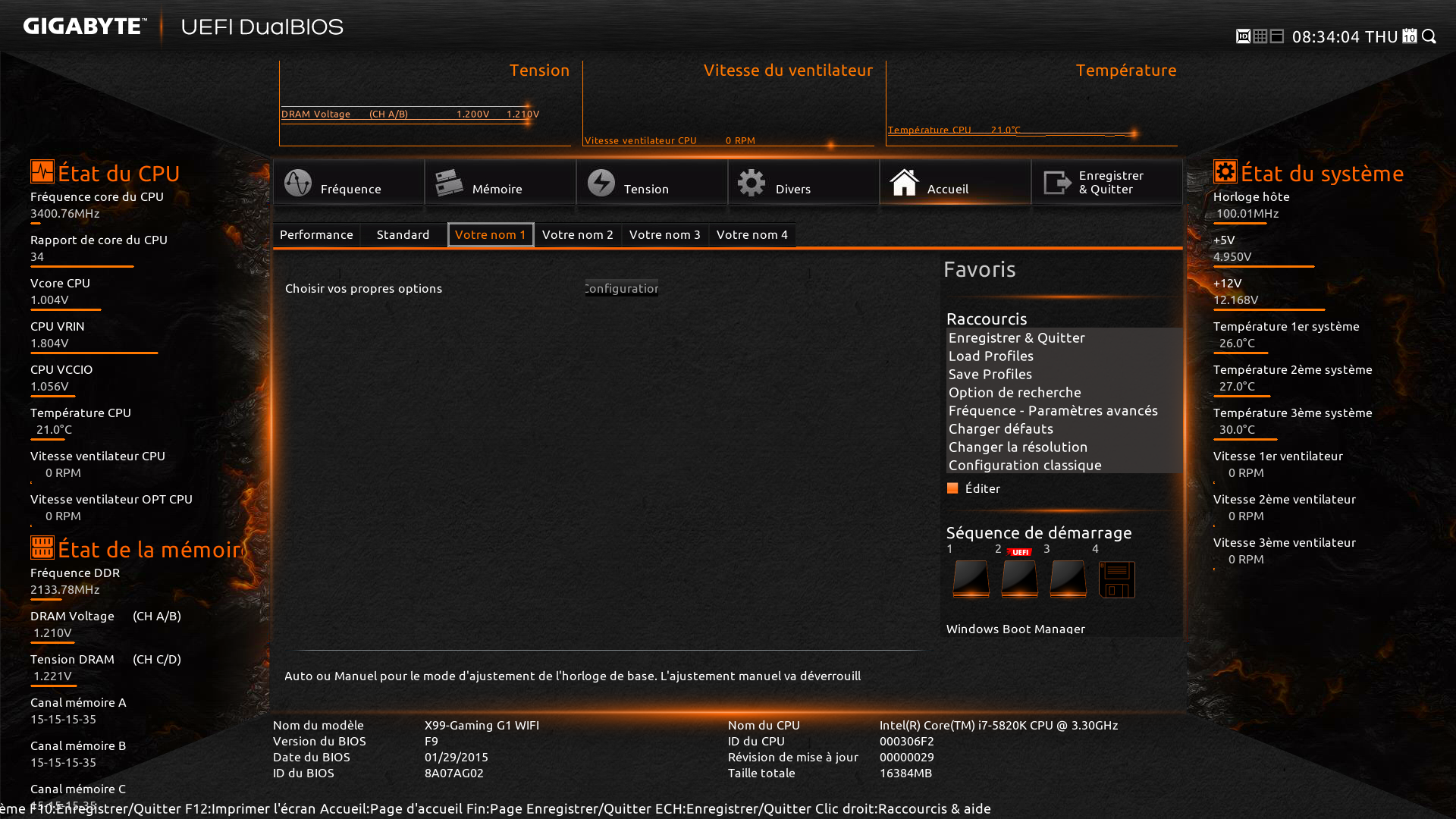Switch to Configuration classique
The height and width of the screenshot is (819, 1456).
[x=1064, y=465]
